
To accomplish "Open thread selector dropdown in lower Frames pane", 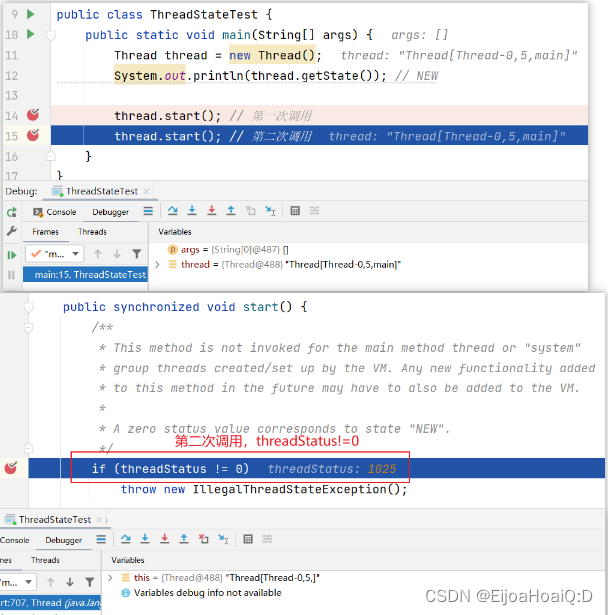I will (x=18, y=582).
